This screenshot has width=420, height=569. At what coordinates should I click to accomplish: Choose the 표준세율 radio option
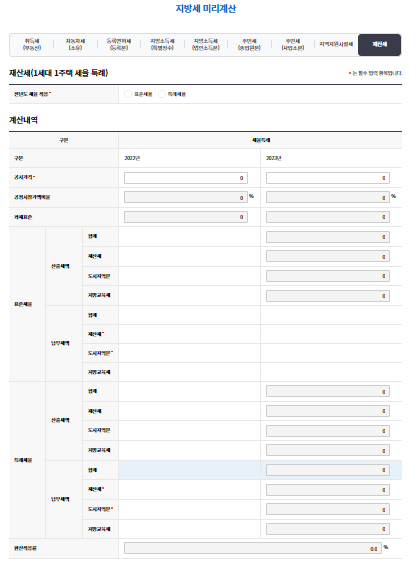[128, 94]
